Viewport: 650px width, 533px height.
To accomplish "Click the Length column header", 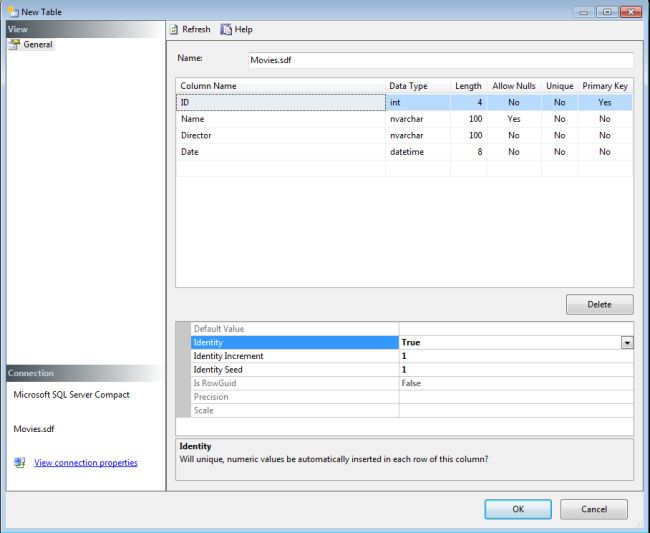I will point(468,86).
